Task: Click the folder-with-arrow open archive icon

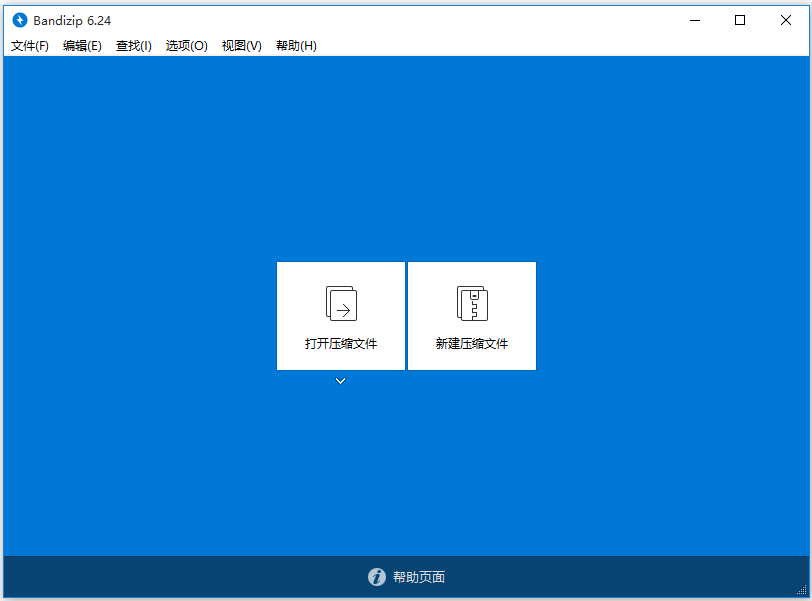Action: 340,302
